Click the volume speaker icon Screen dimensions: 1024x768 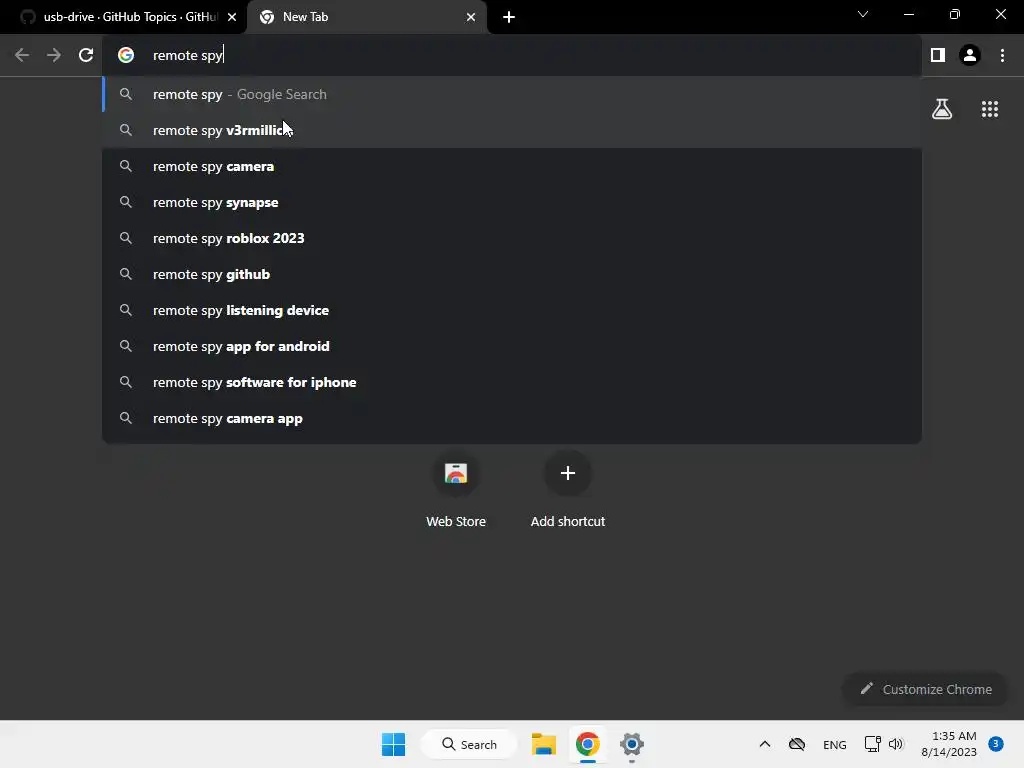pos(896,744)
